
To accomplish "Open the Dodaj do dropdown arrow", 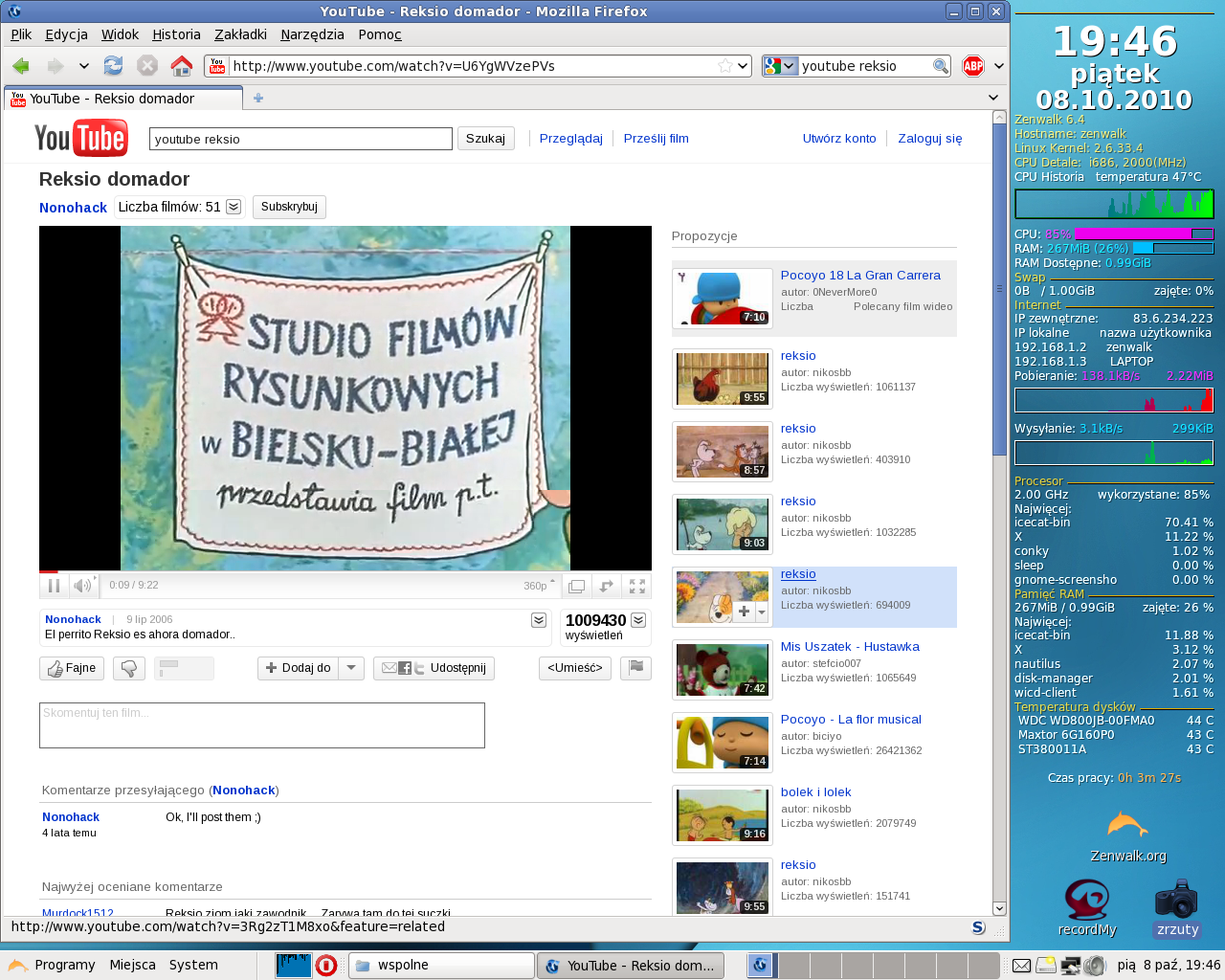I will (351, 668).
